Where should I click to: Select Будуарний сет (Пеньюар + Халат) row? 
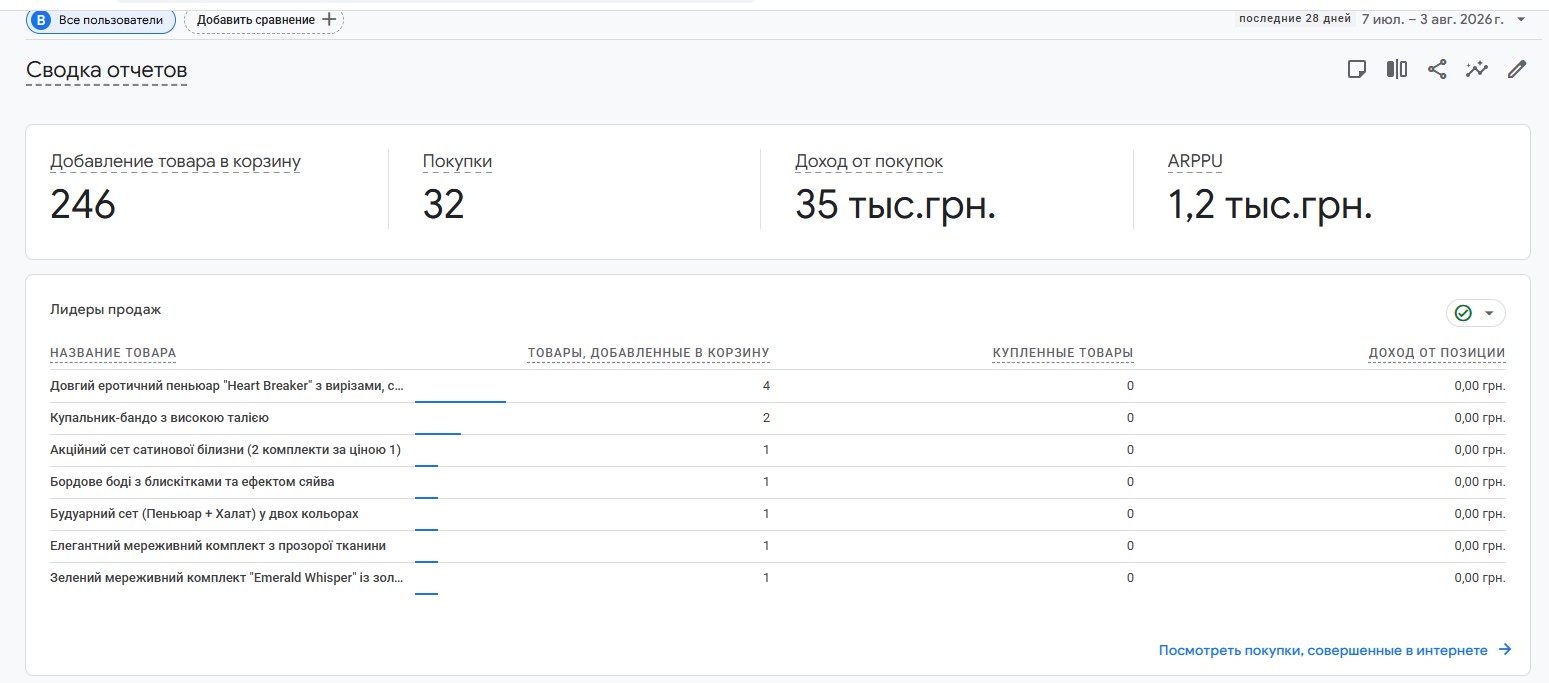[x=778, y=514]
